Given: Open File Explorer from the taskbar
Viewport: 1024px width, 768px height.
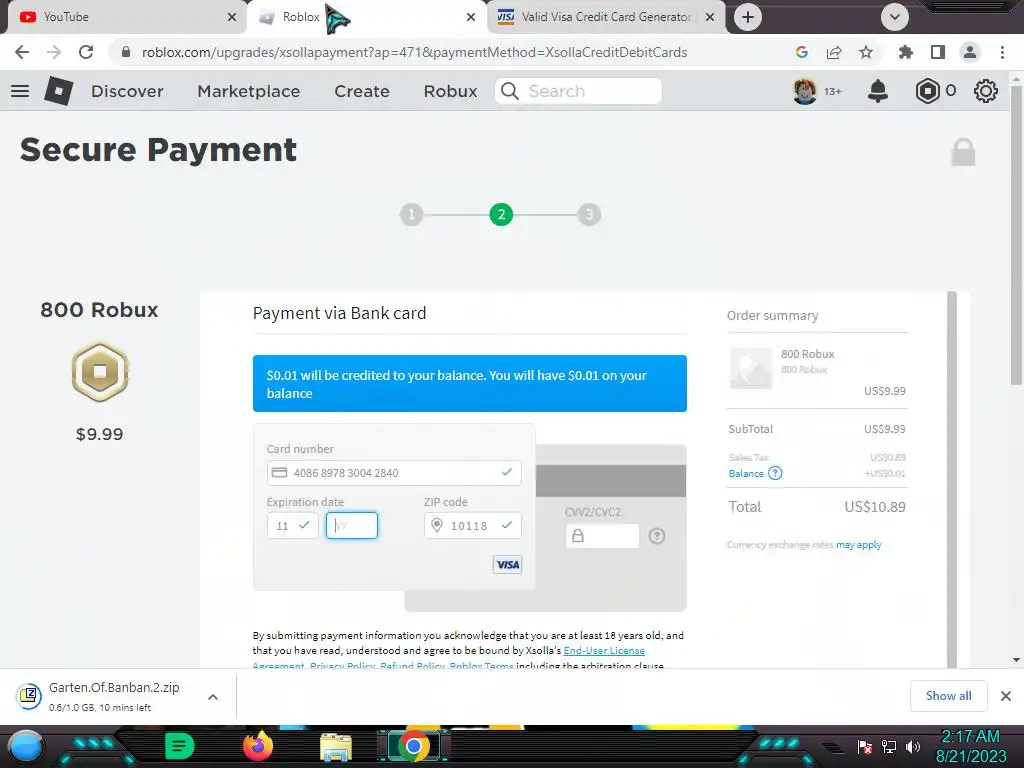Looking at the screenshot, I should click(336, 748).
